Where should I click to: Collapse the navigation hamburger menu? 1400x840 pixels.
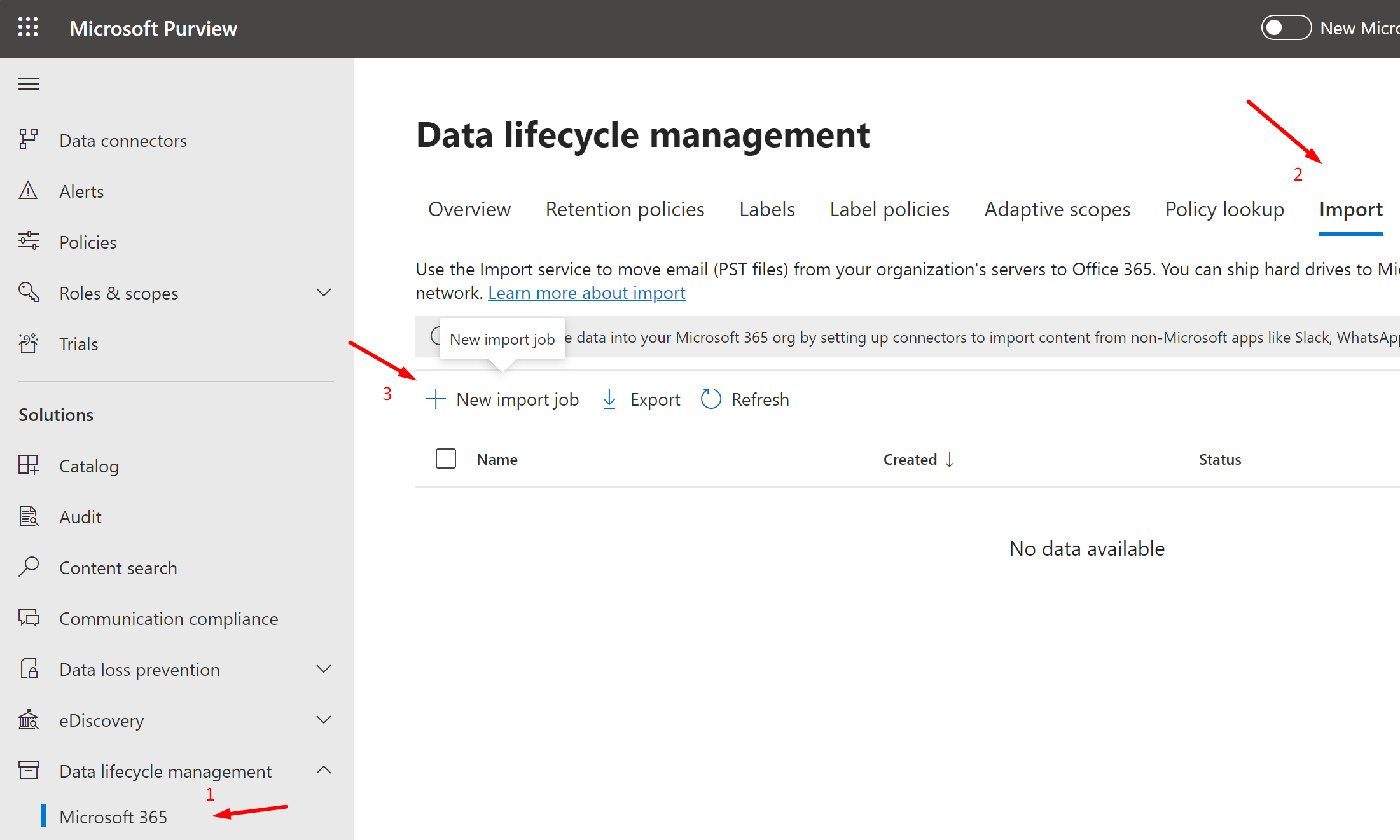click(x=29, y=84)
